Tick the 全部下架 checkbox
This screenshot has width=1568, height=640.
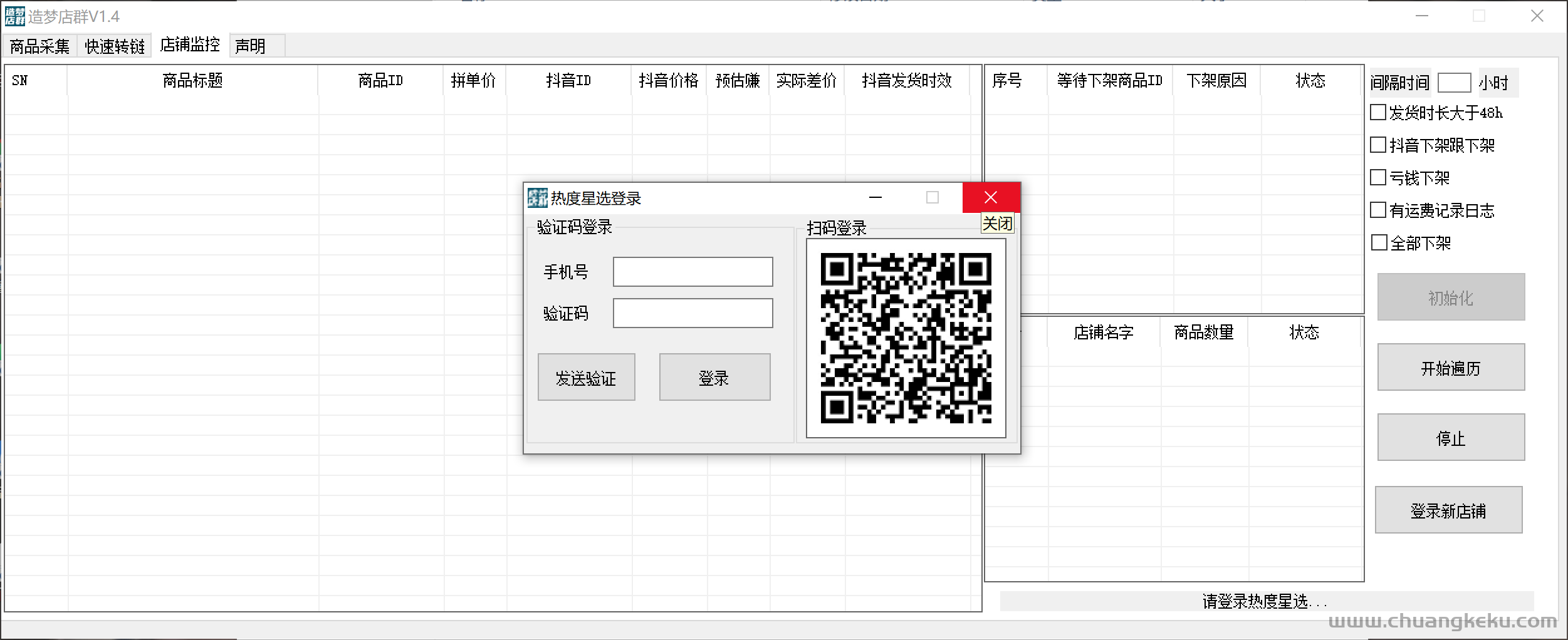pos(1379,243)
